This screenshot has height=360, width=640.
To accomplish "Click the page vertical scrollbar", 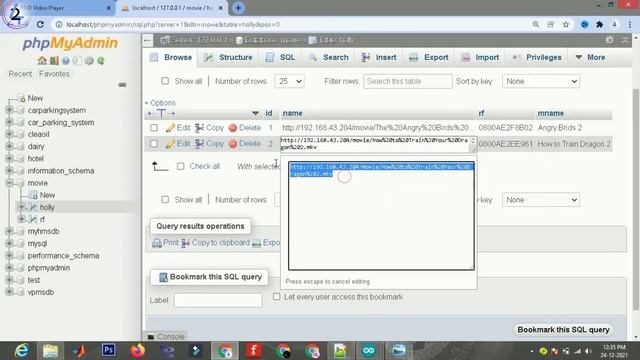I will (x=636, y=199).
